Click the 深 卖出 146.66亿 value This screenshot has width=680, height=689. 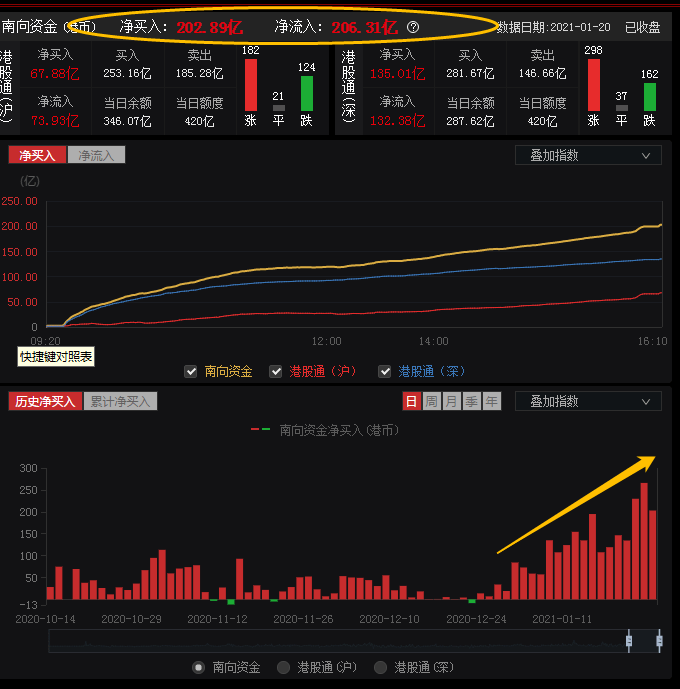tap(543, 73)
